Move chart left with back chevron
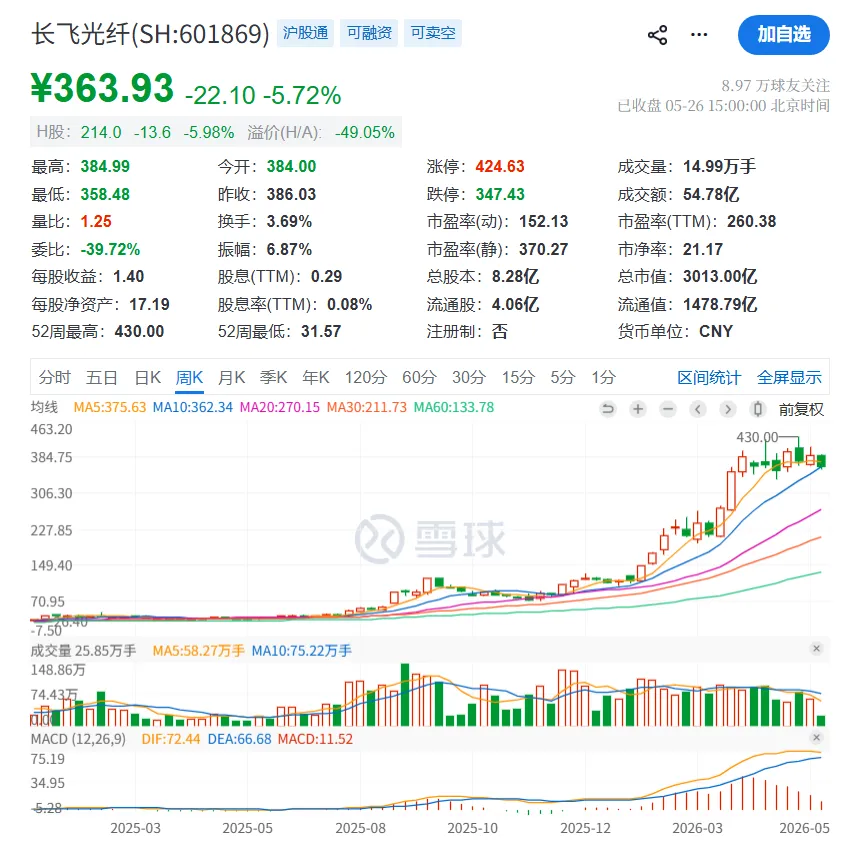 pyautogui.click(x=698, y=409)
